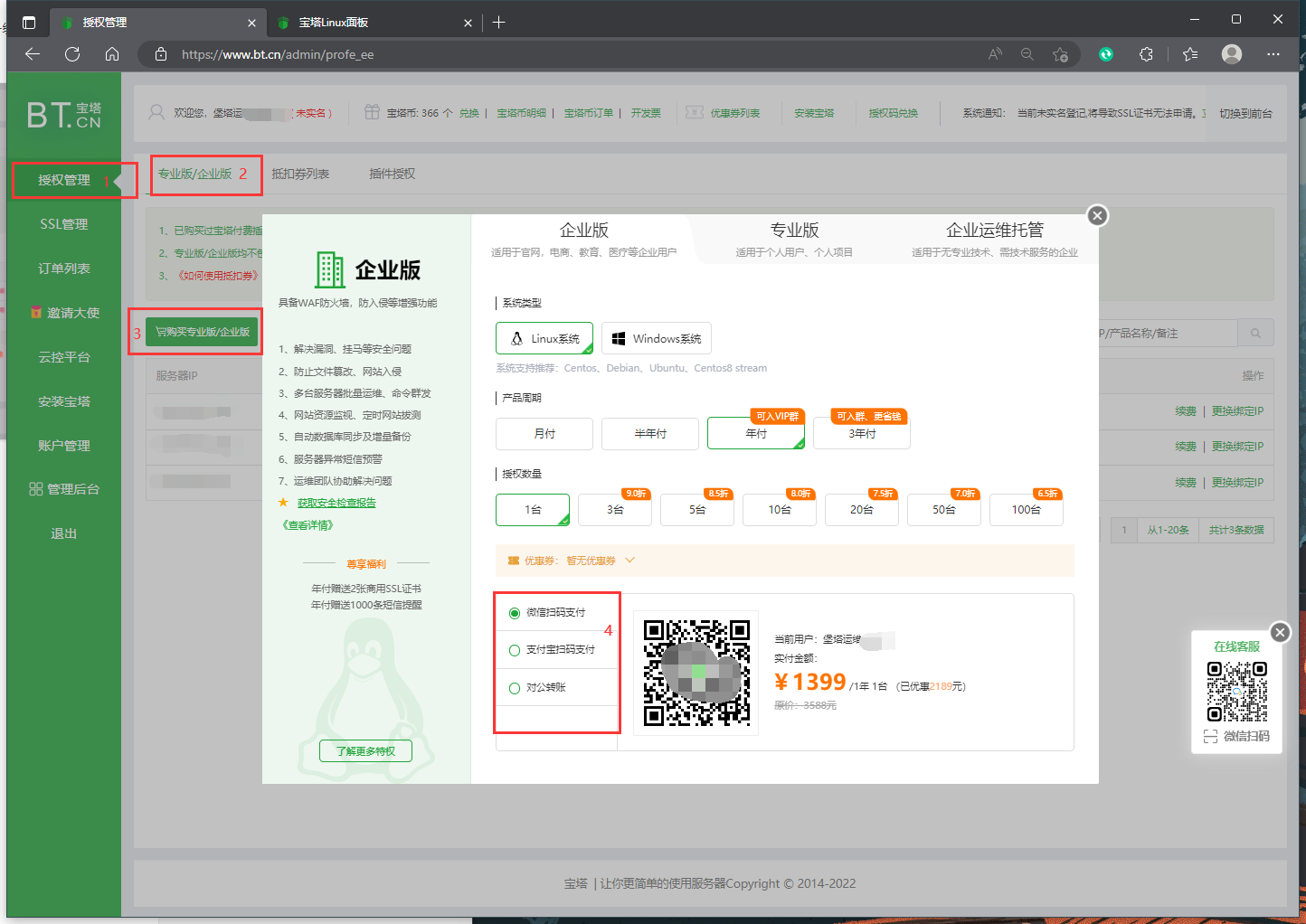Select 半年付 billing cycle
Screen dimensions: 1306x924
[650, 434]
